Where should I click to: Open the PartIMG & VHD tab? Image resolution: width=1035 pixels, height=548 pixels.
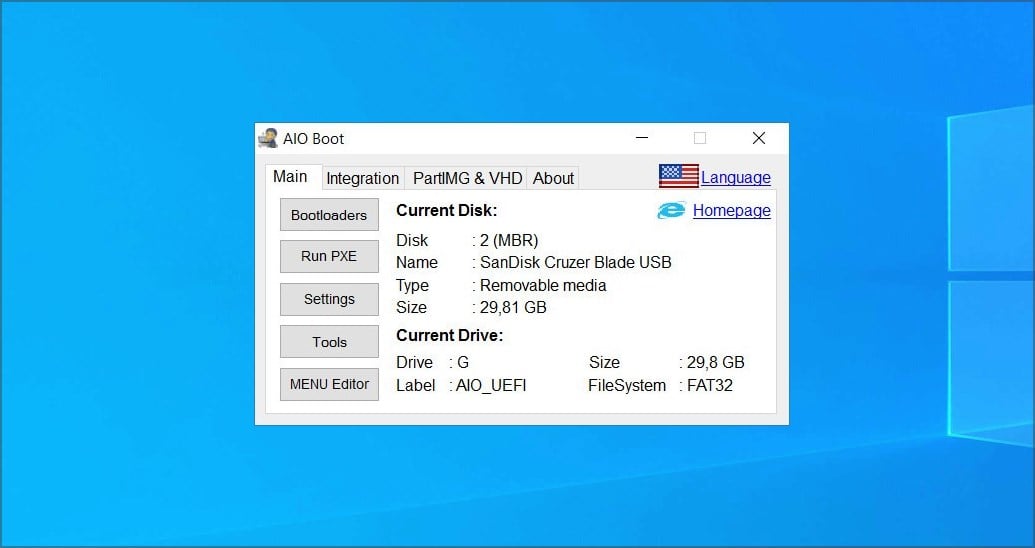pyautogui.click(x=467, y=178)
